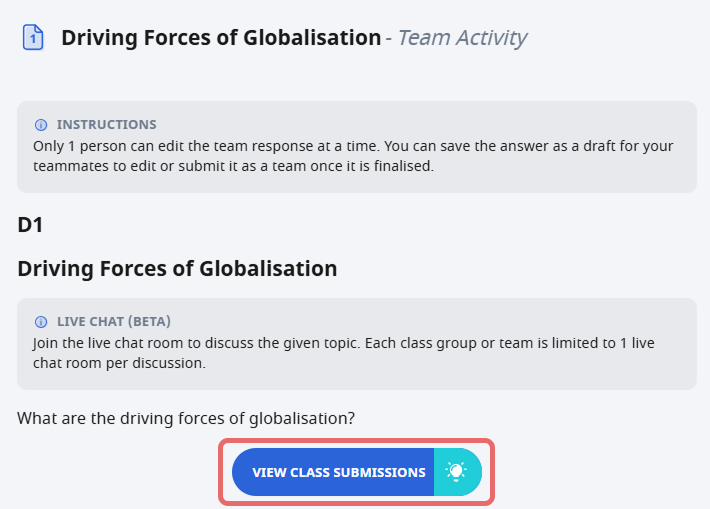
Task: Click the dash between the title and Team Activity
Action: (x=389, y=39)
